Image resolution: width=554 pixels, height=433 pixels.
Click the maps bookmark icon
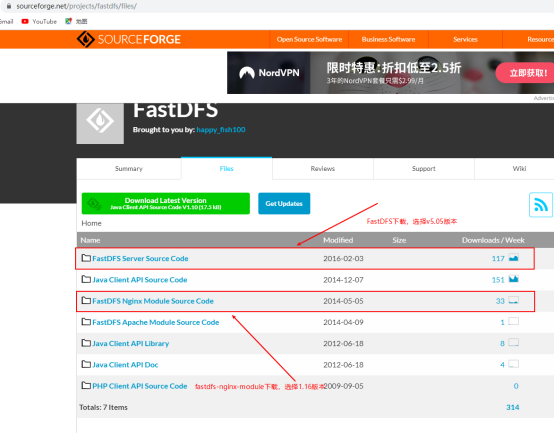69,22
